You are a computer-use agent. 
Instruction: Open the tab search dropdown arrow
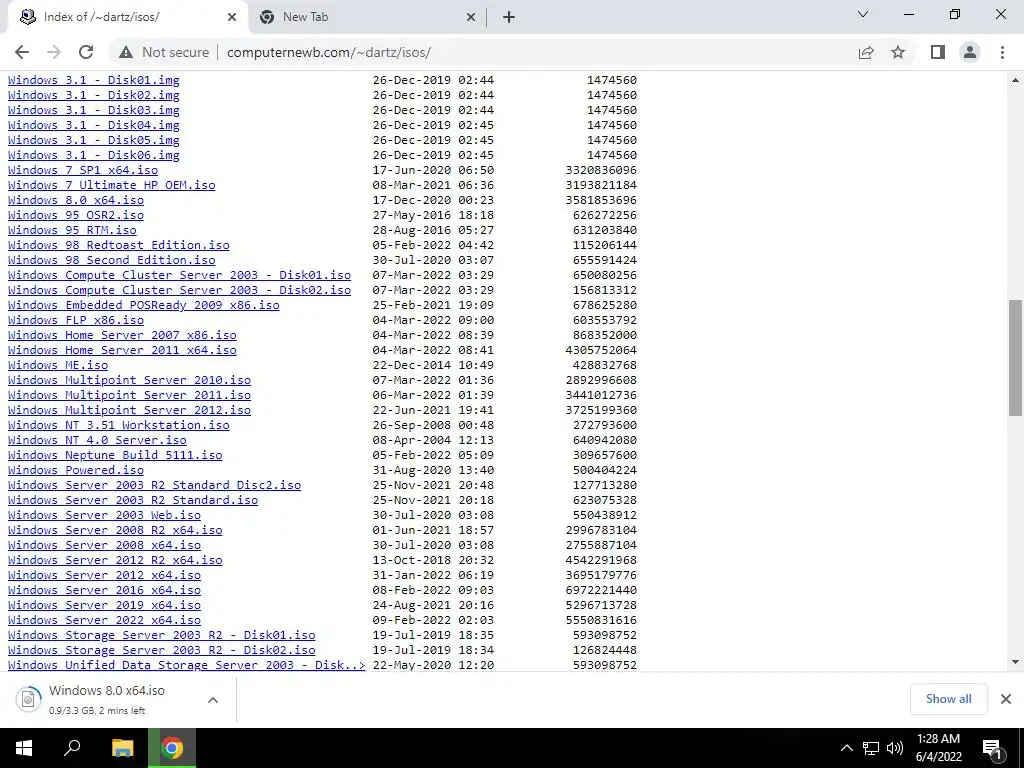pyautogui.click(x=863, y=14)
